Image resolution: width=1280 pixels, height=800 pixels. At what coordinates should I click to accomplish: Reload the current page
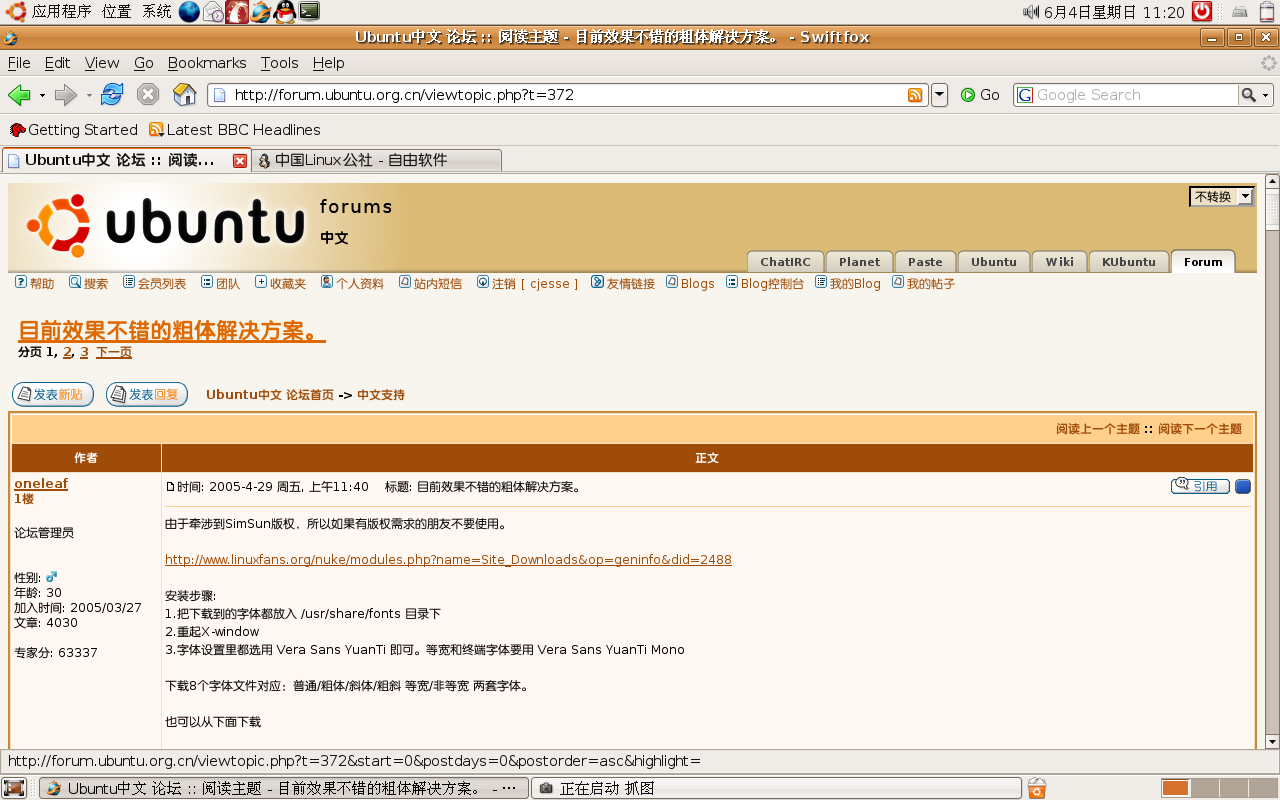click(x=112, y=95)
